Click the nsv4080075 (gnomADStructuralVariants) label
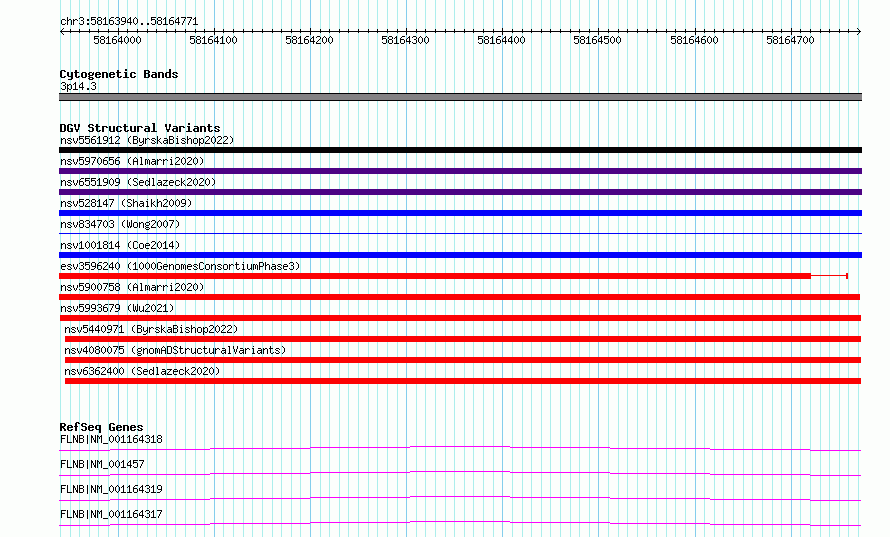Viewport: 890px width, 537px height. pyautogui.click(x=175, y=350)
